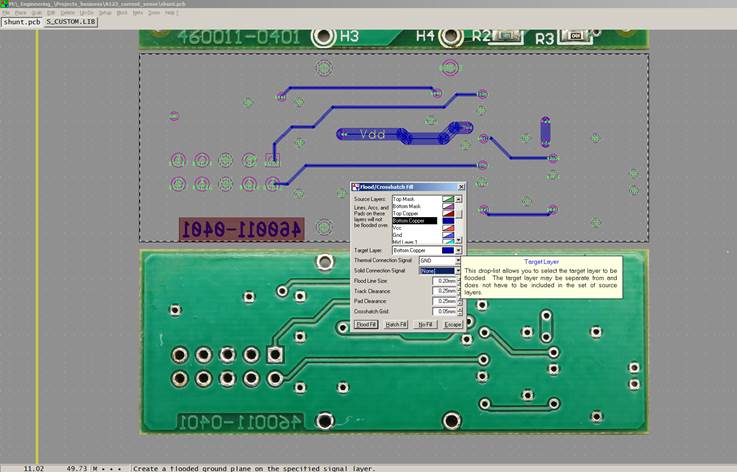
Task: Switch to the S_CUSTOM.LIB tab
Action: pos(71,21)
